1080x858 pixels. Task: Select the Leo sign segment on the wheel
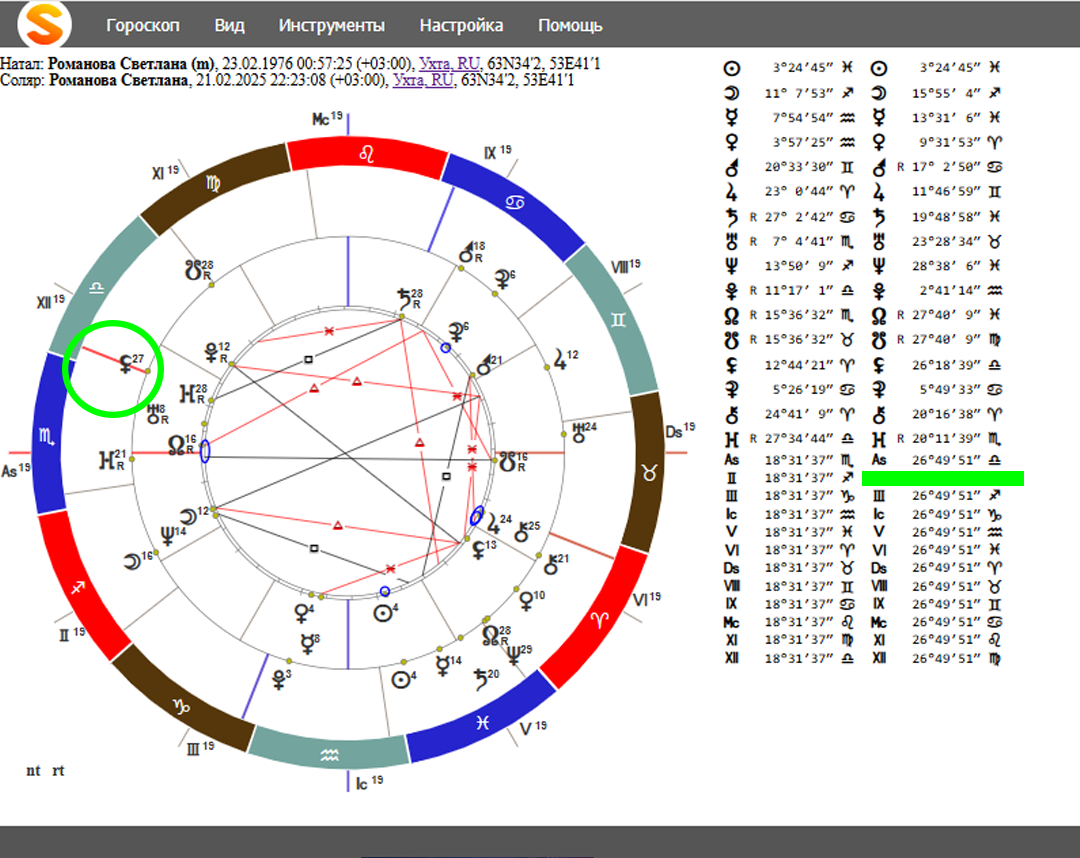pos(366,154)
